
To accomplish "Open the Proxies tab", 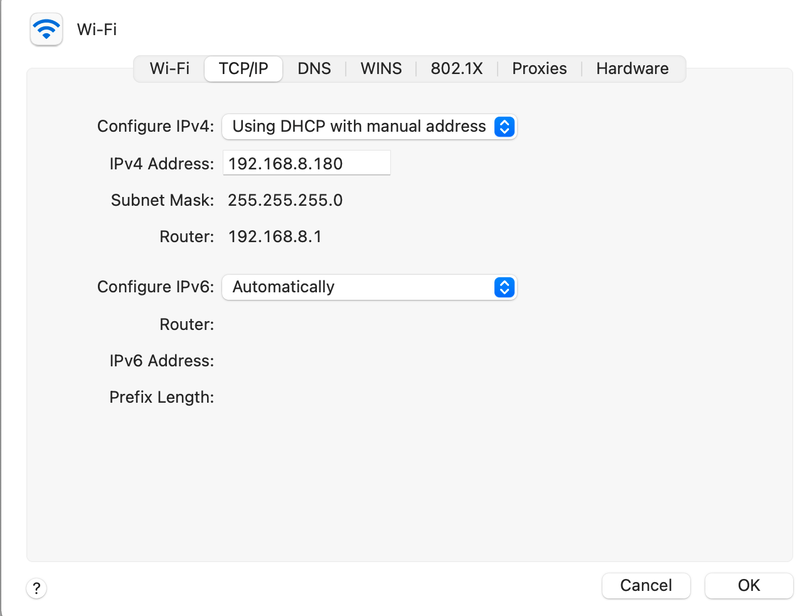I will coord(539,69).
